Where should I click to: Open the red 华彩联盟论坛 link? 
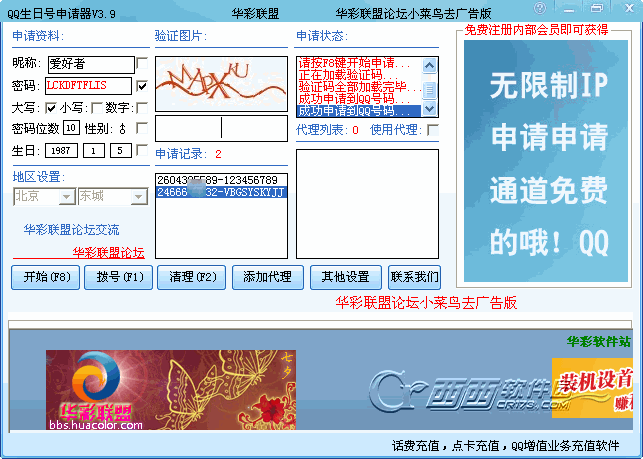tap(109, 252)
